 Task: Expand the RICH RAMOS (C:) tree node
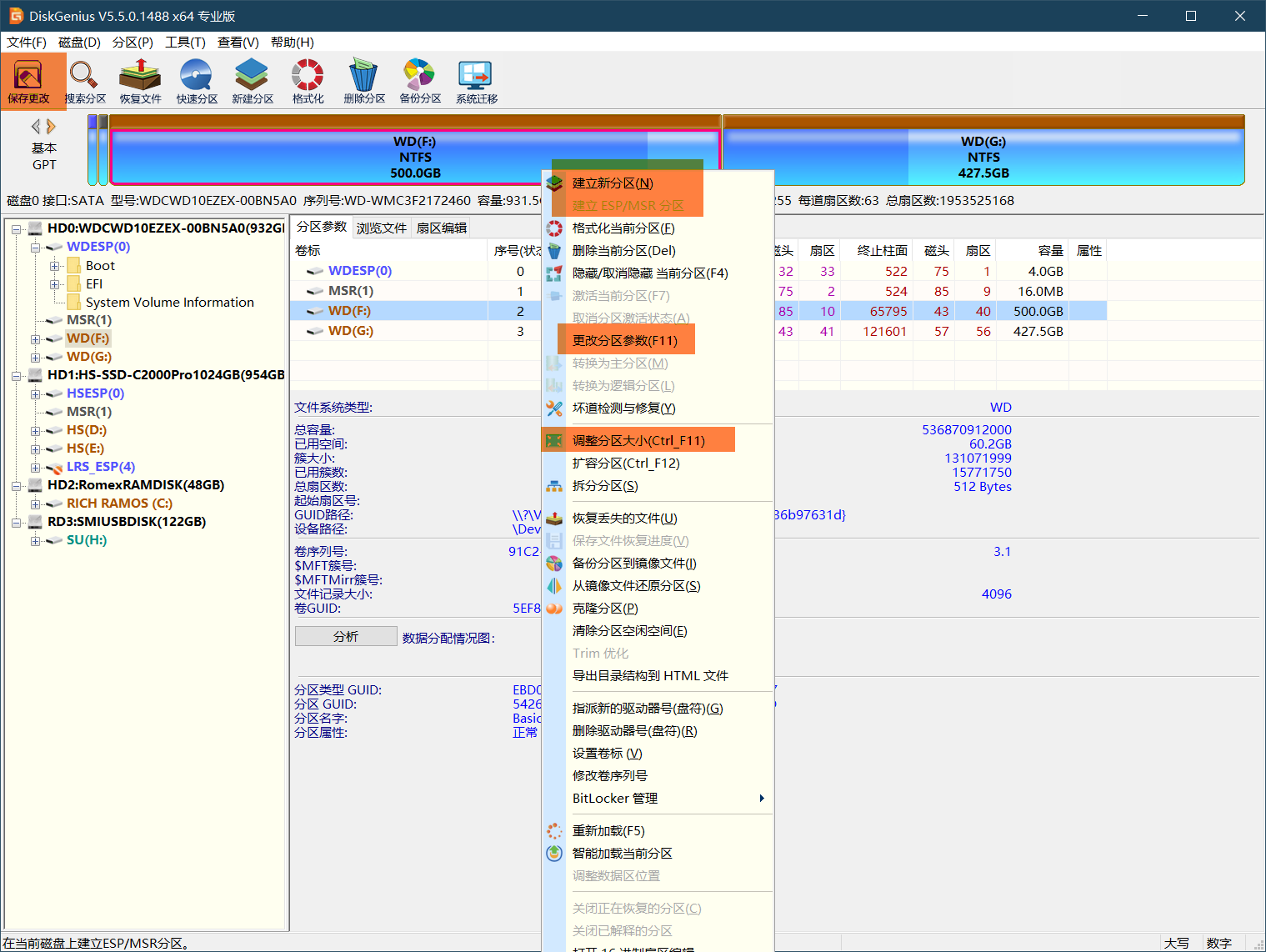[36, 504]
